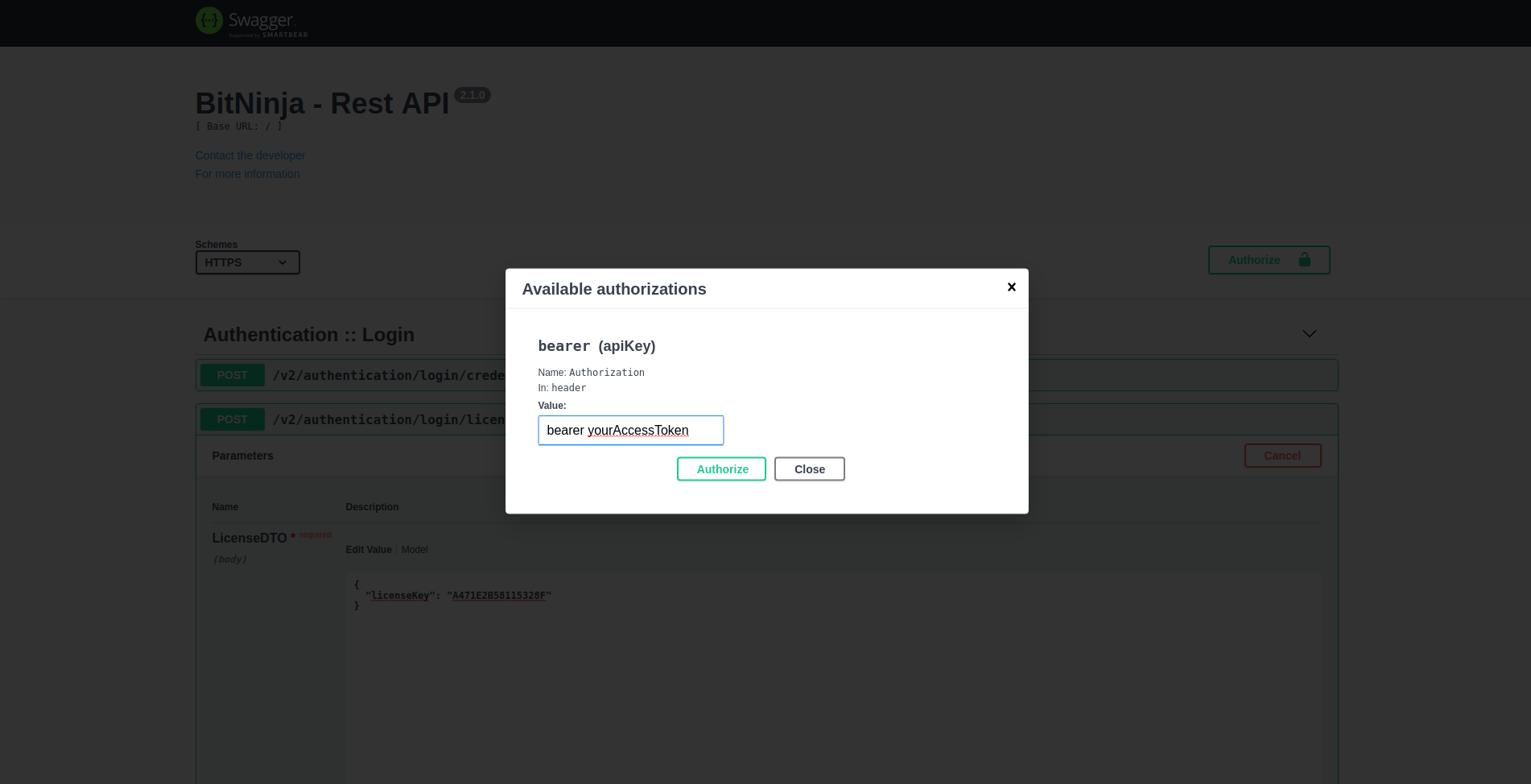
Task: Click the lock icon on the page's Authorize button
Action: click(1305, 259)
